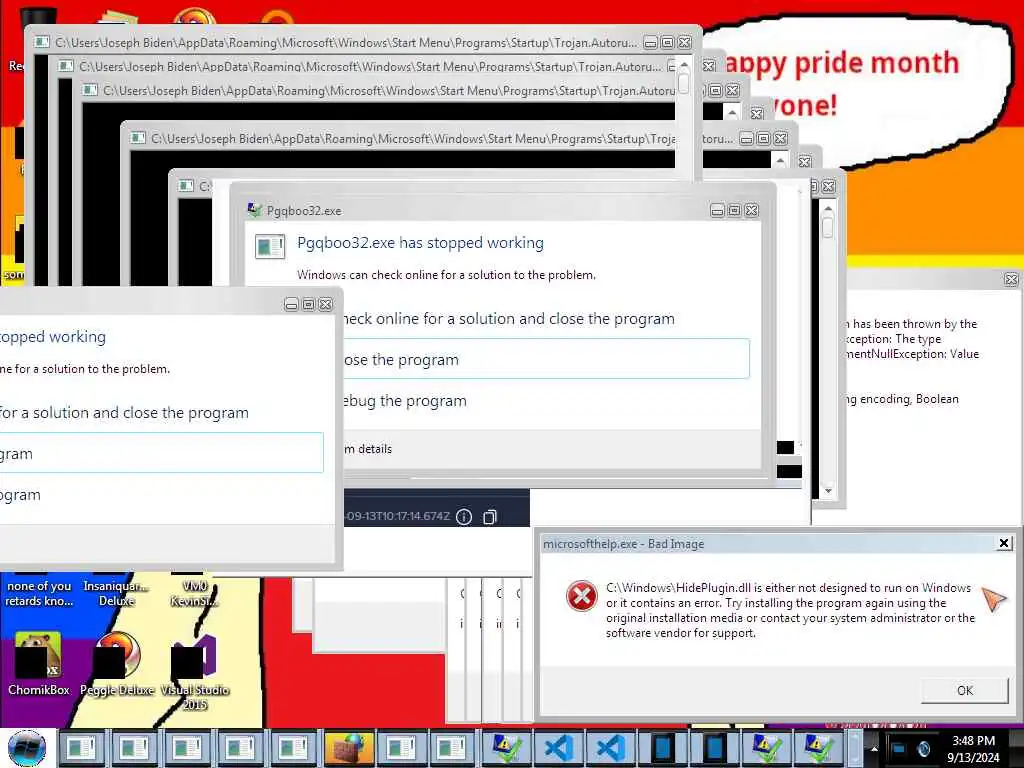Click the program icon beside 'Pgqboo32.exe has stopped working'

click(x=270, y=246)
